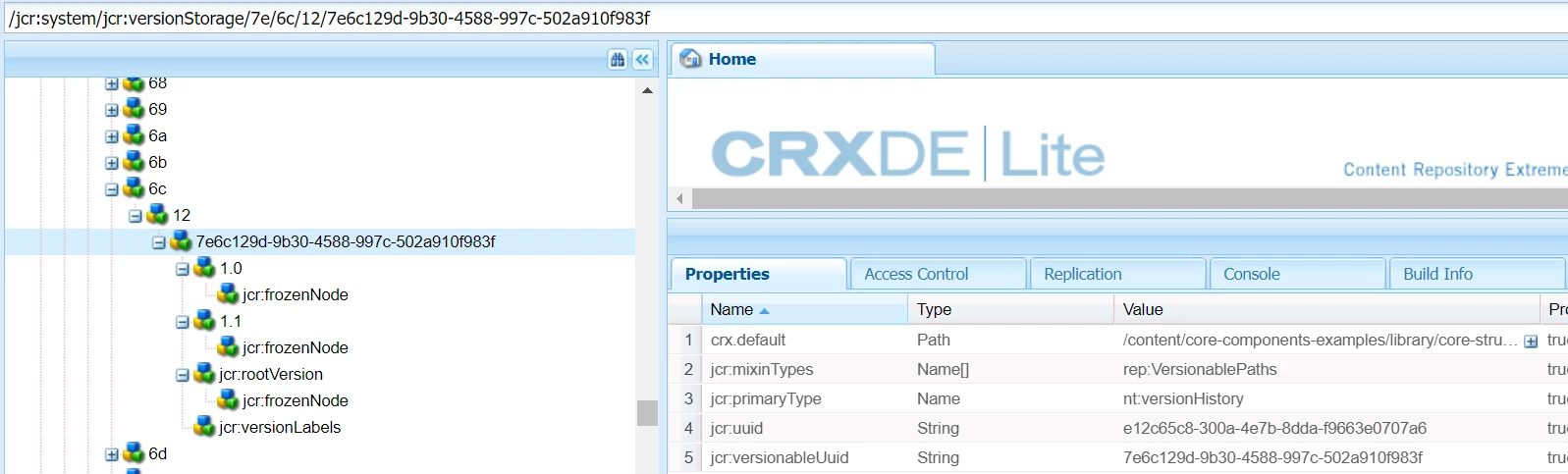The image size is (1568, 474).
Task: Select the jcr:uuid property name cell
Action: (804, 428)
